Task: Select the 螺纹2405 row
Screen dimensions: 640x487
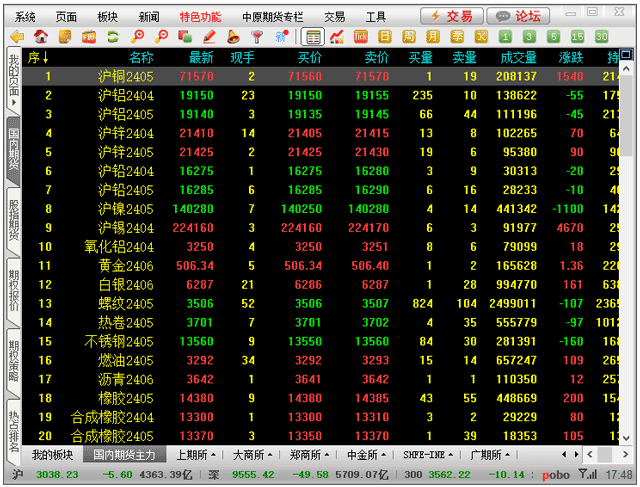Action: click(321, 304)
